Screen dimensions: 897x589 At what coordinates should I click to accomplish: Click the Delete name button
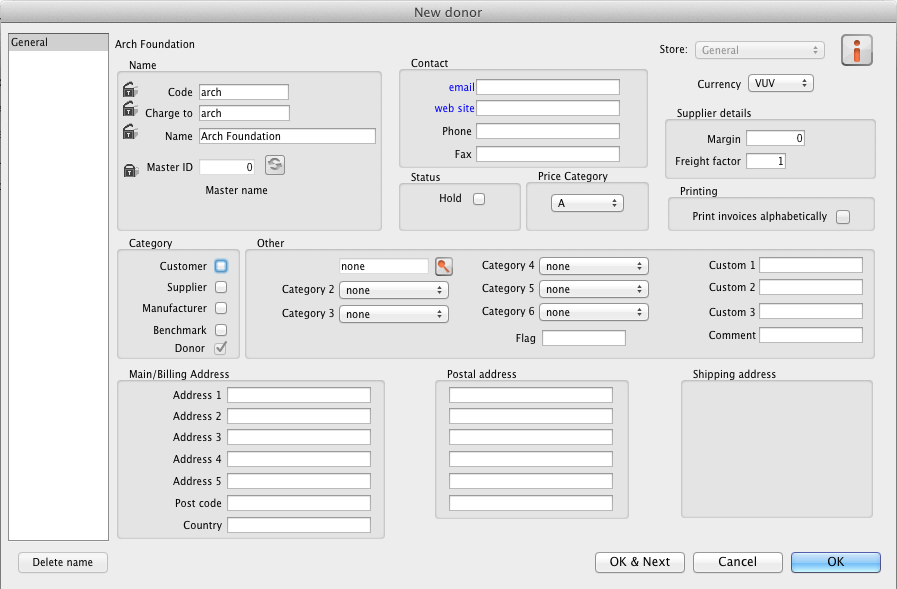[63, 562]
